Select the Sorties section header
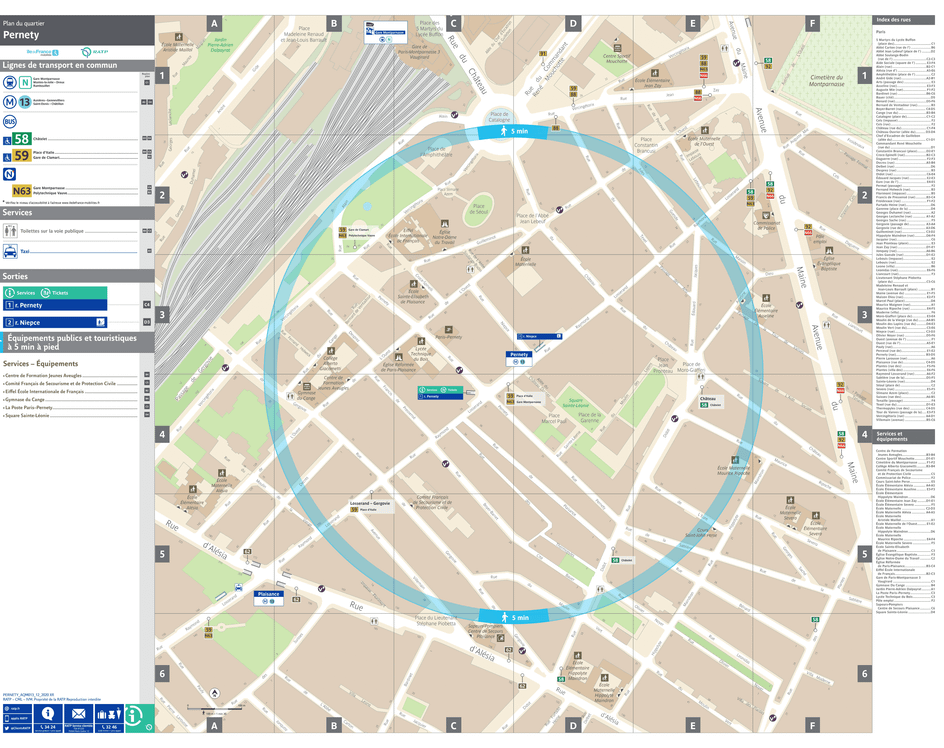Image resolution: width=944 pixels, height=748 pixels. (x=16, y=276)
